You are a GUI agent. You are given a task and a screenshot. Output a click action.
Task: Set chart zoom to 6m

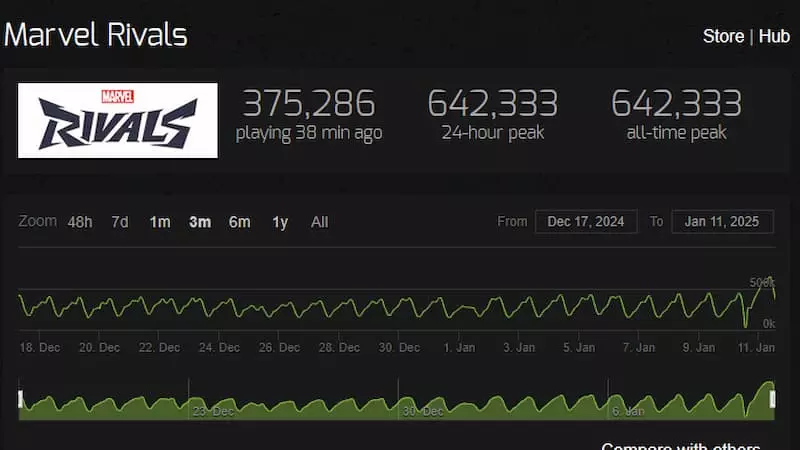(240, 222)
